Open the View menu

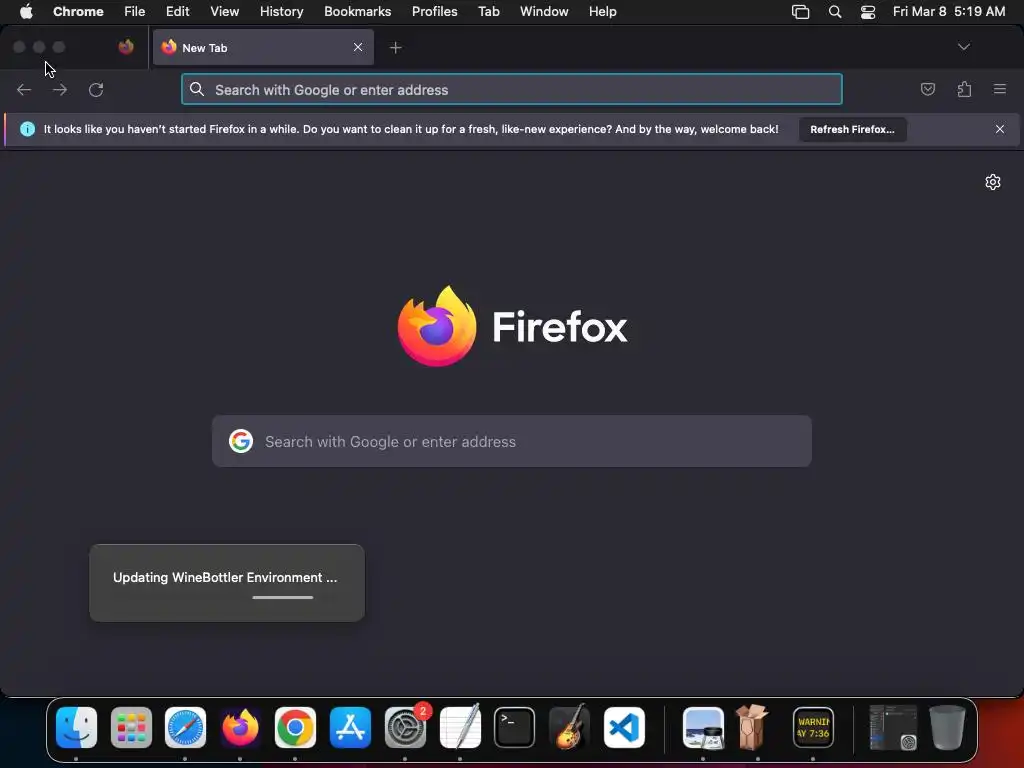[x=225, y=11]
